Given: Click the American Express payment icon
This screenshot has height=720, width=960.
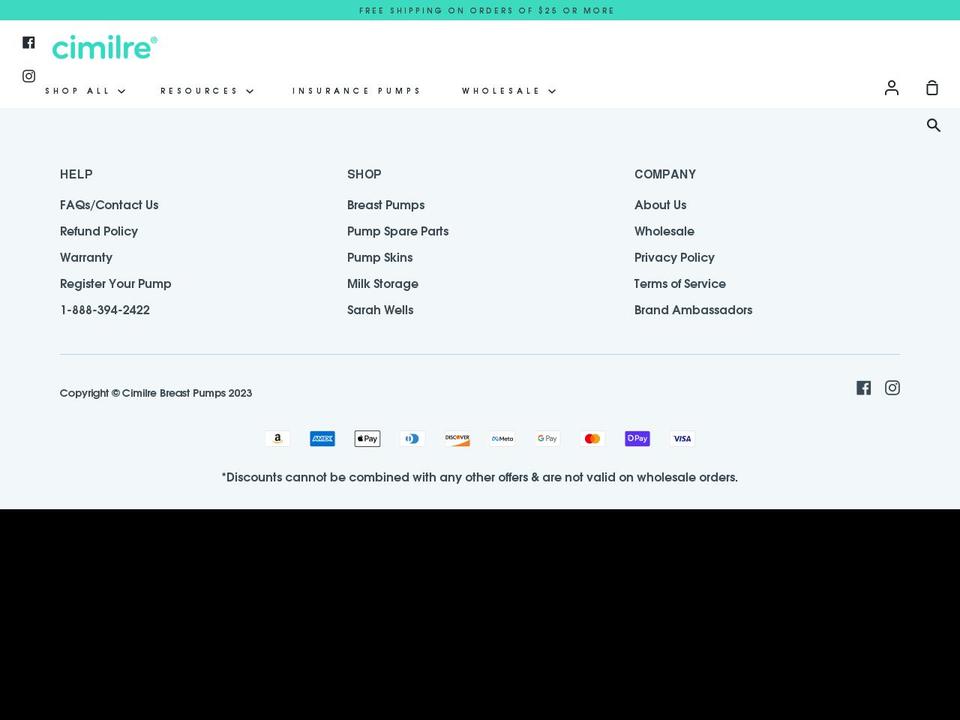Looking at the screenshot, I should 323,438.
